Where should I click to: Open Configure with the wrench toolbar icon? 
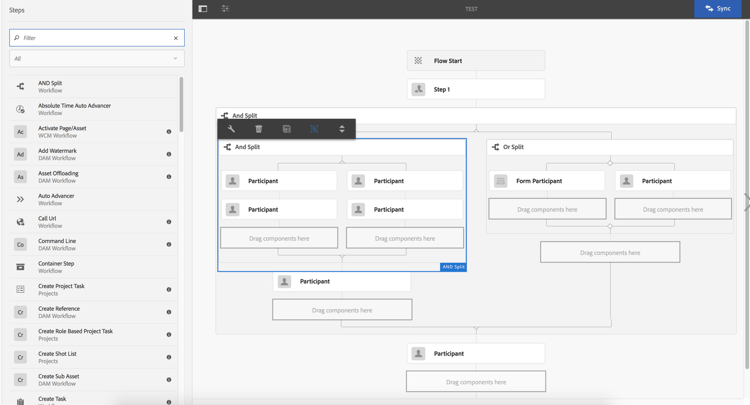tap(231, 129)
